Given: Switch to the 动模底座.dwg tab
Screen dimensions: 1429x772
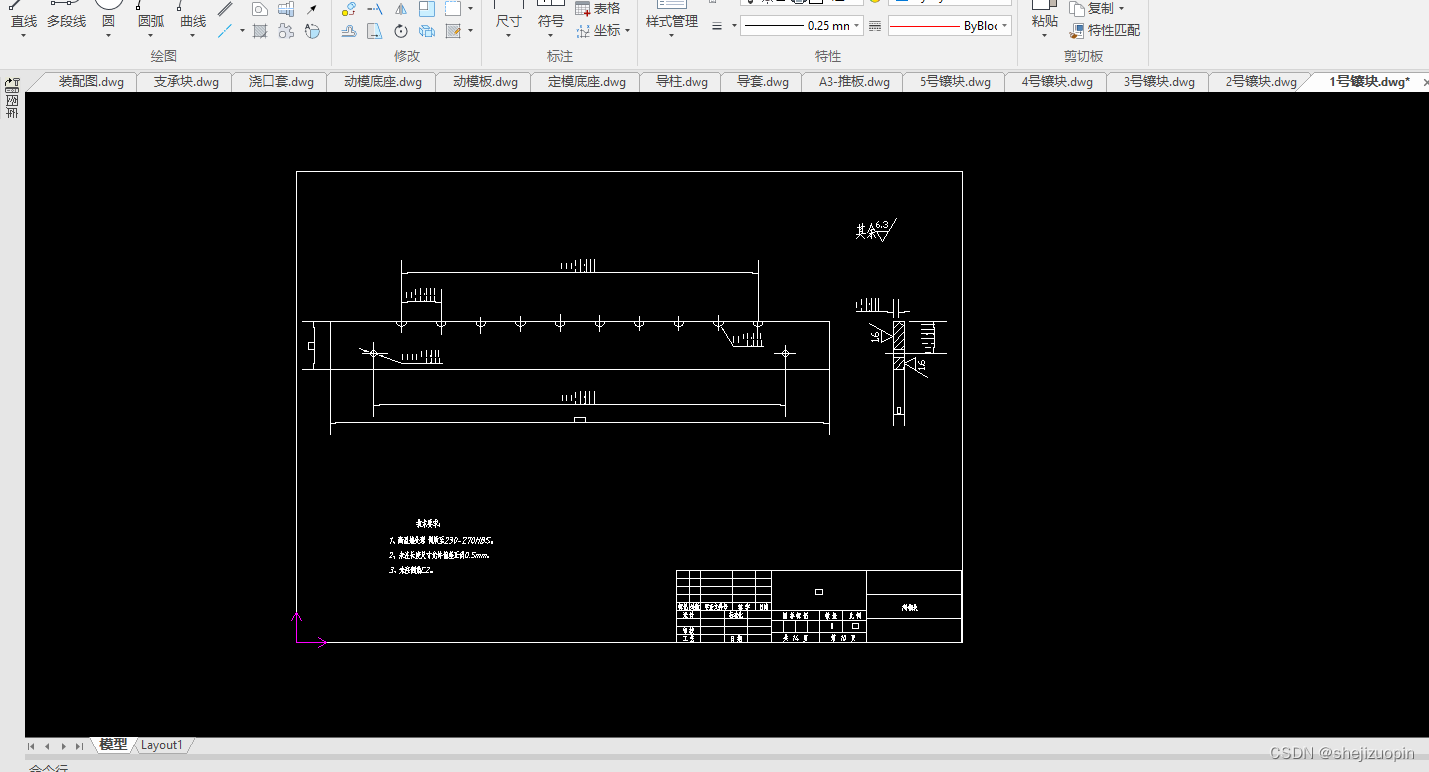Looking at the screenshot, I should click(x=383, y=82).
